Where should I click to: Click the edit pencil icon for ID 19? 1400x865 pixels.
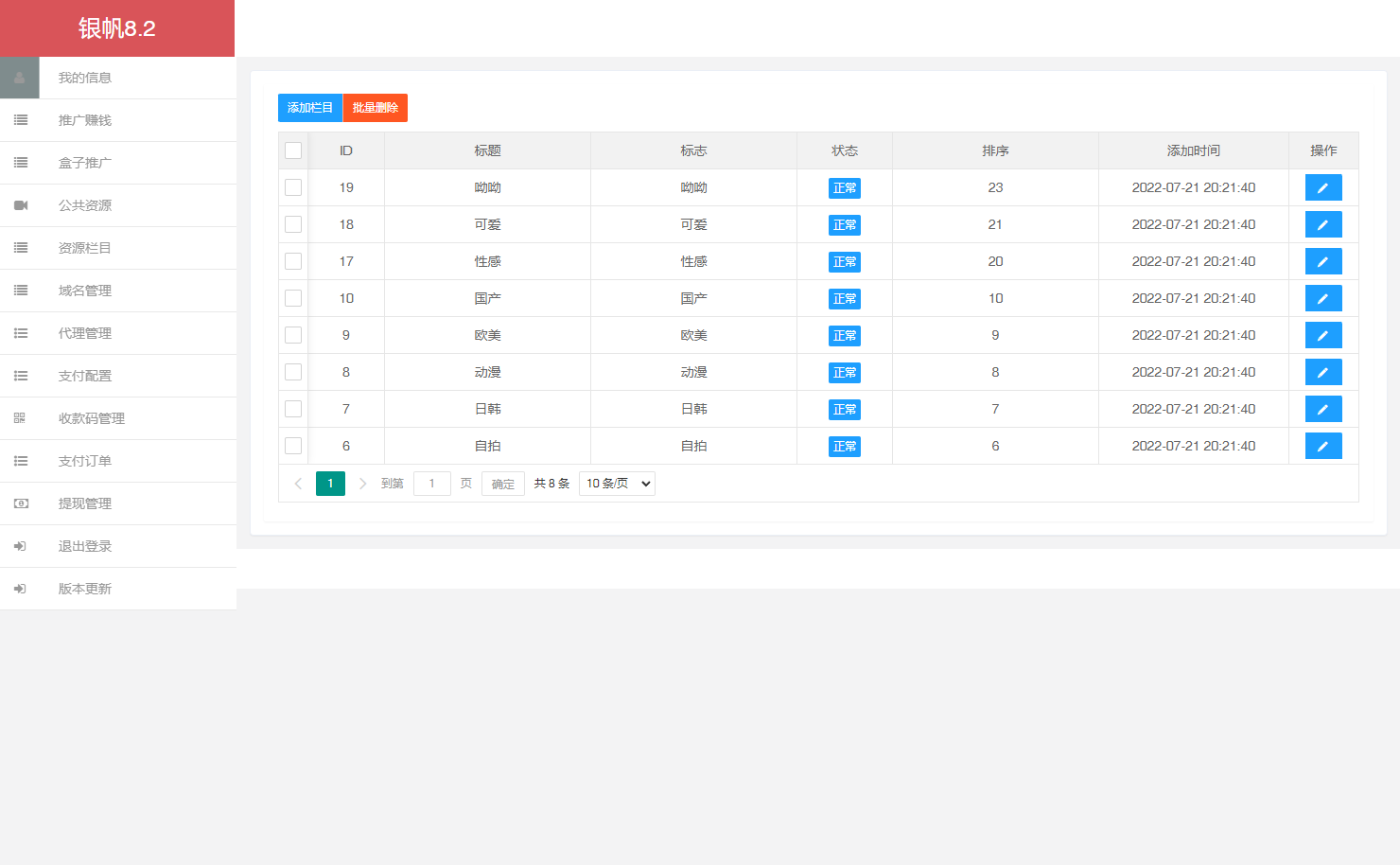[1322, 187]
